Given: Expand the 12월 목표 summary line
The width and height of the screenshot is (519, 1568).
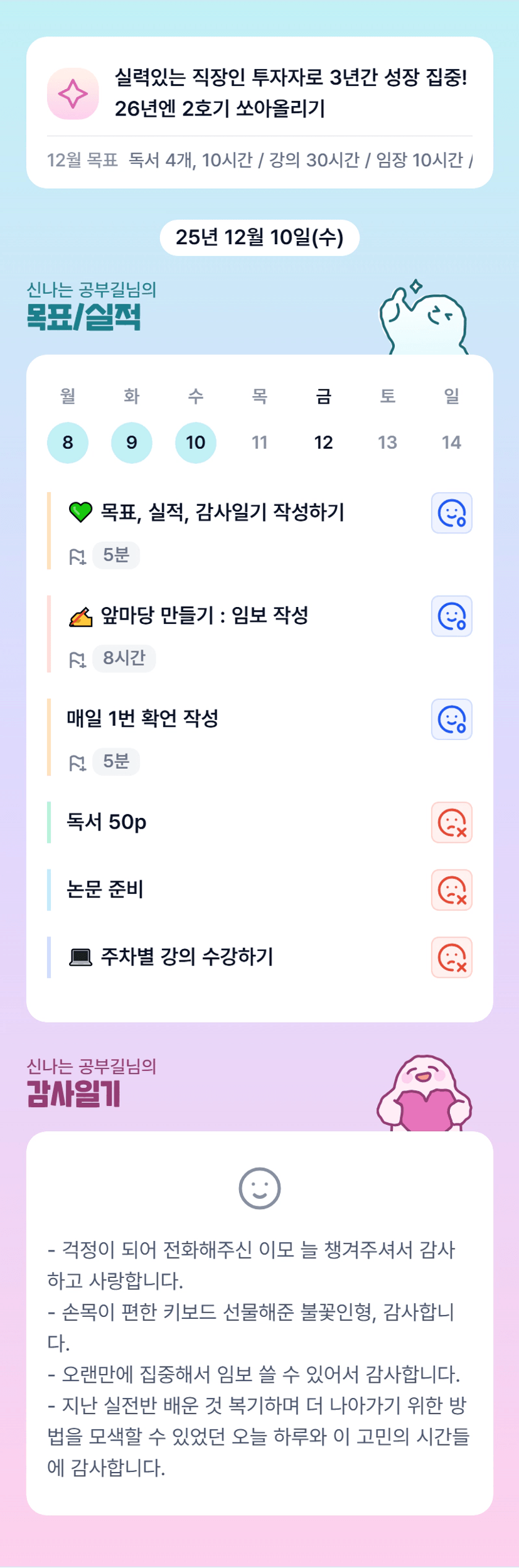Looking at the screenshot, I should click(x=259, y=160).
